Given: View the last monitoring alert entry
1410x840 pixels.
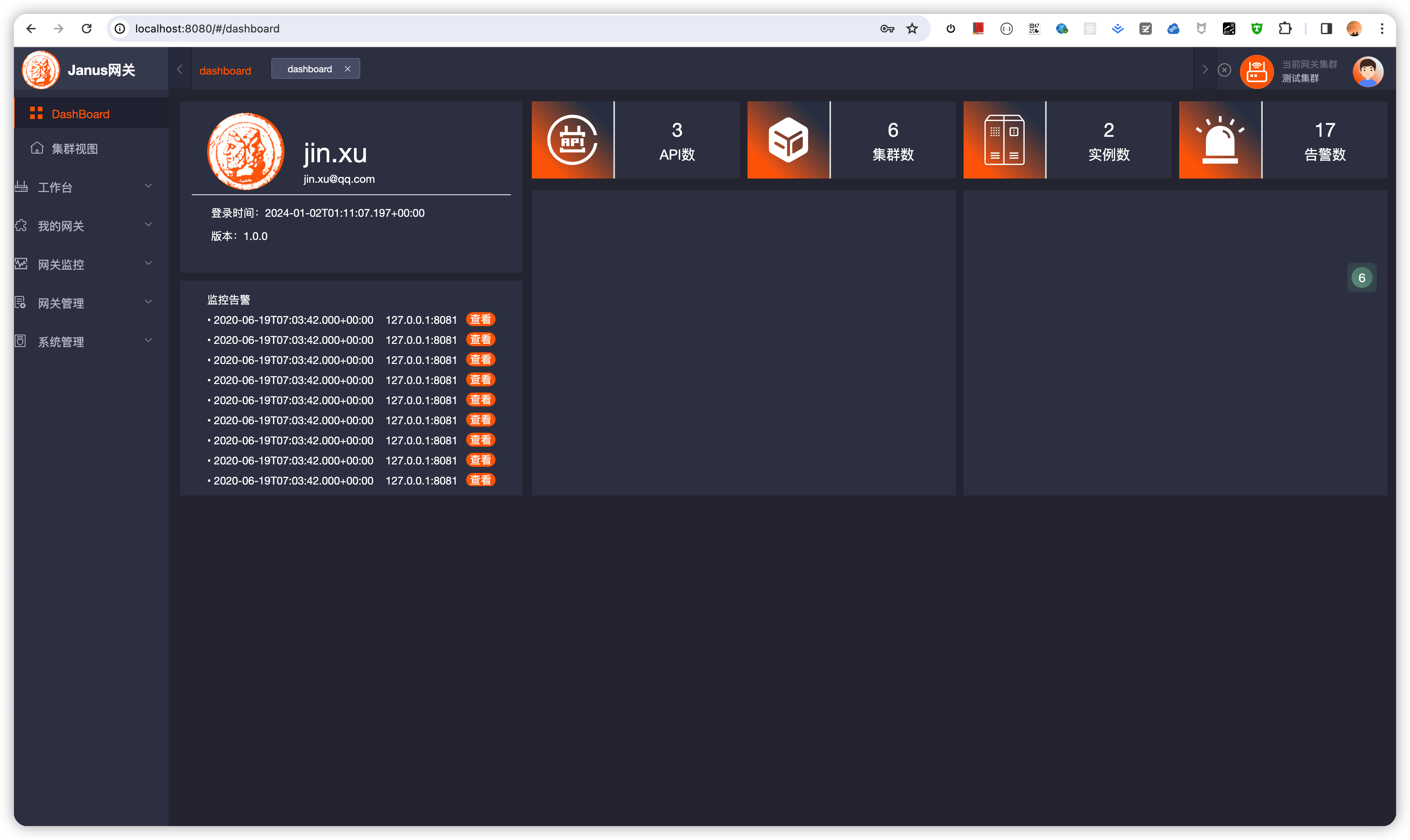Looking at the screenshot, I should [480, 480].
